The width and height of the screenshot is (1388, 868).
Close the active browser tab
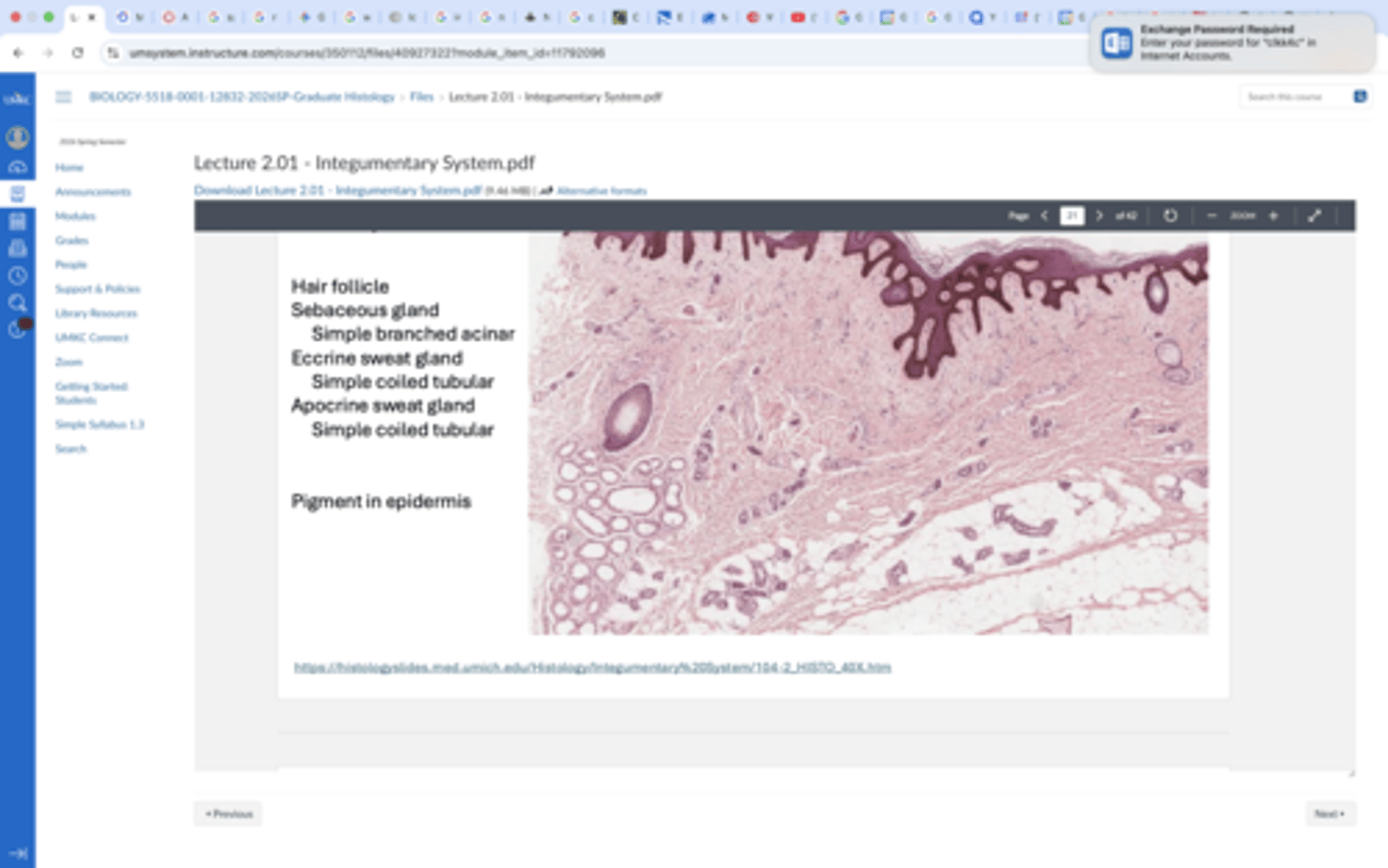(93, 17)
